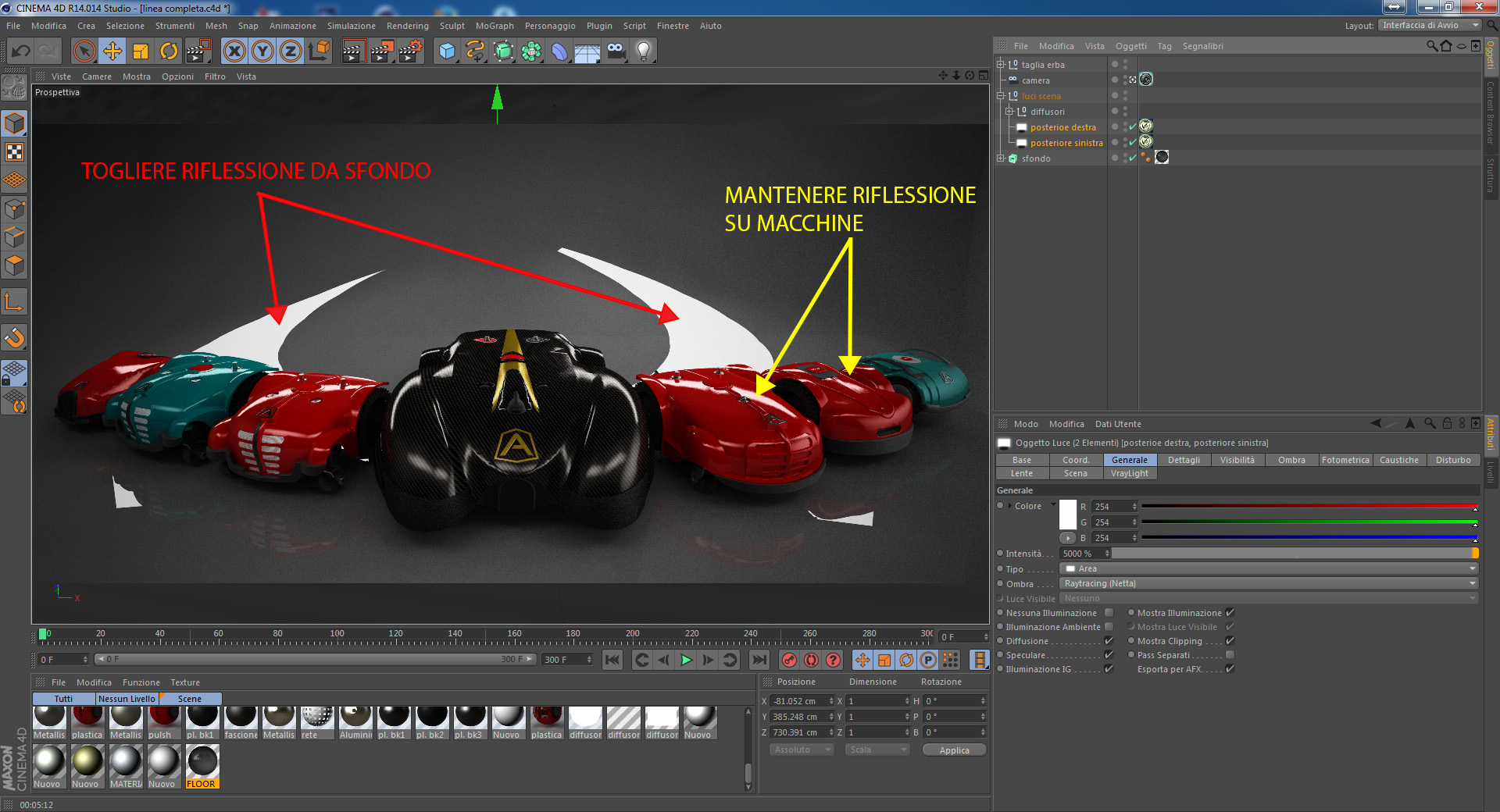1500x812 pixels.
Task: Activate the Scale tool
Action: tap(141, 52)
